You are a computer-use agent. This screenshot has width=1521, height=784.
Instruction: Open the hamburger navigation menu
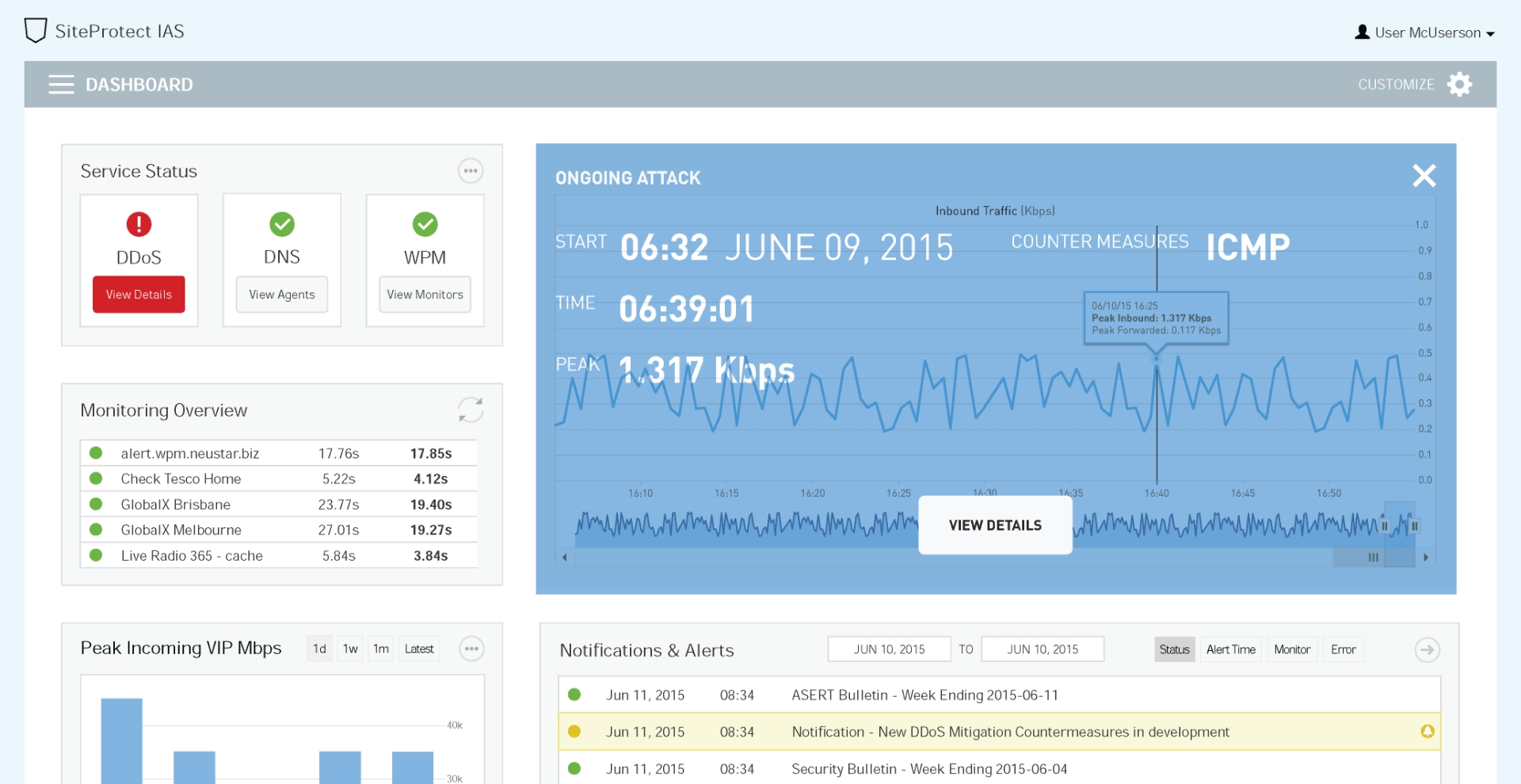point(60,85)
